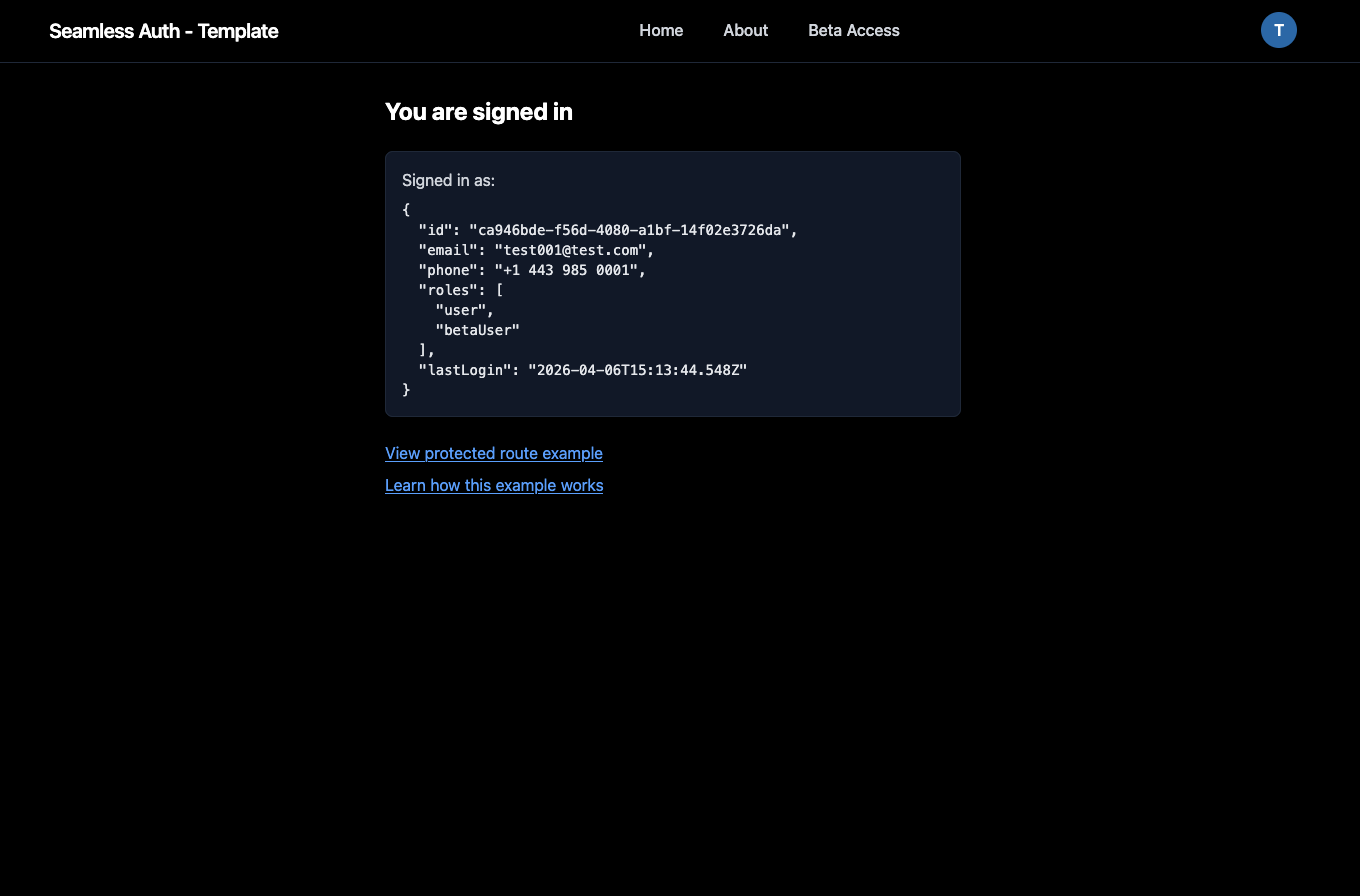Click the "You are signed in" heading
Viewport: 1360px width, 896px height.
tap(479, 111)
